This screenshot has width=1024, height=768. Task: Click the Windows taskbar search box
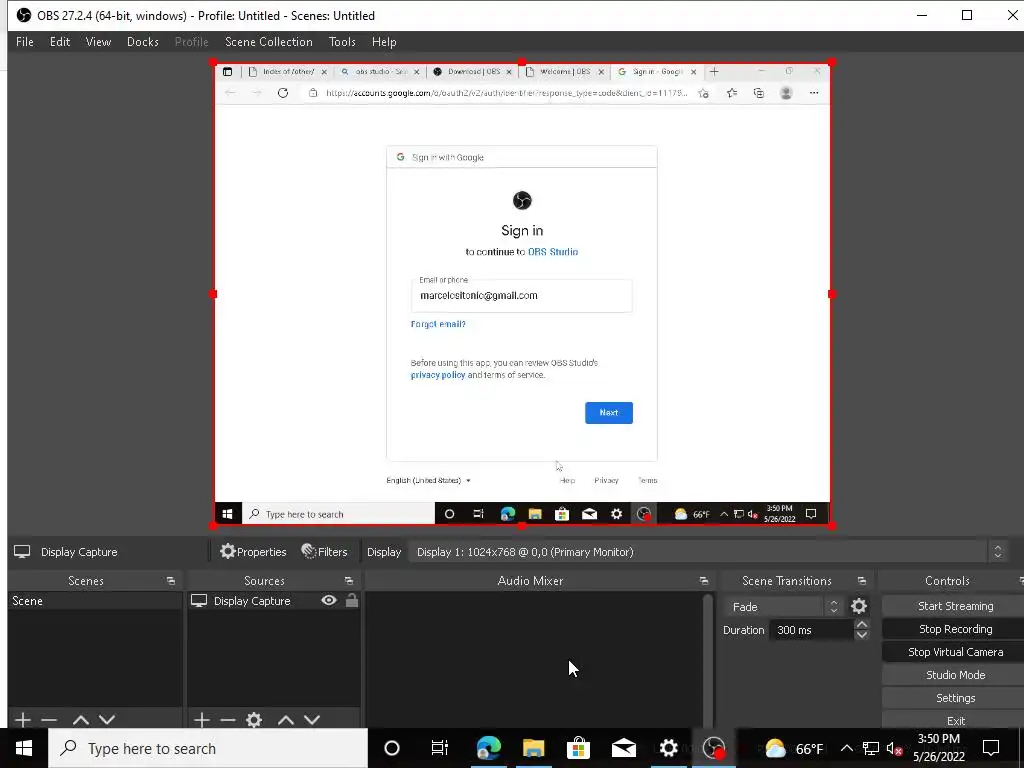click(208, 748)
